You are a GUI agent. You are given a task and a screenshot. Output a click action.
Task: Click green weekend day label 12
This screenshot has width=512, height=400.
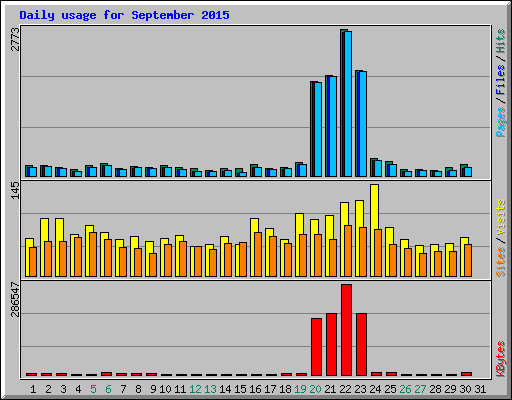click(195, 389)
